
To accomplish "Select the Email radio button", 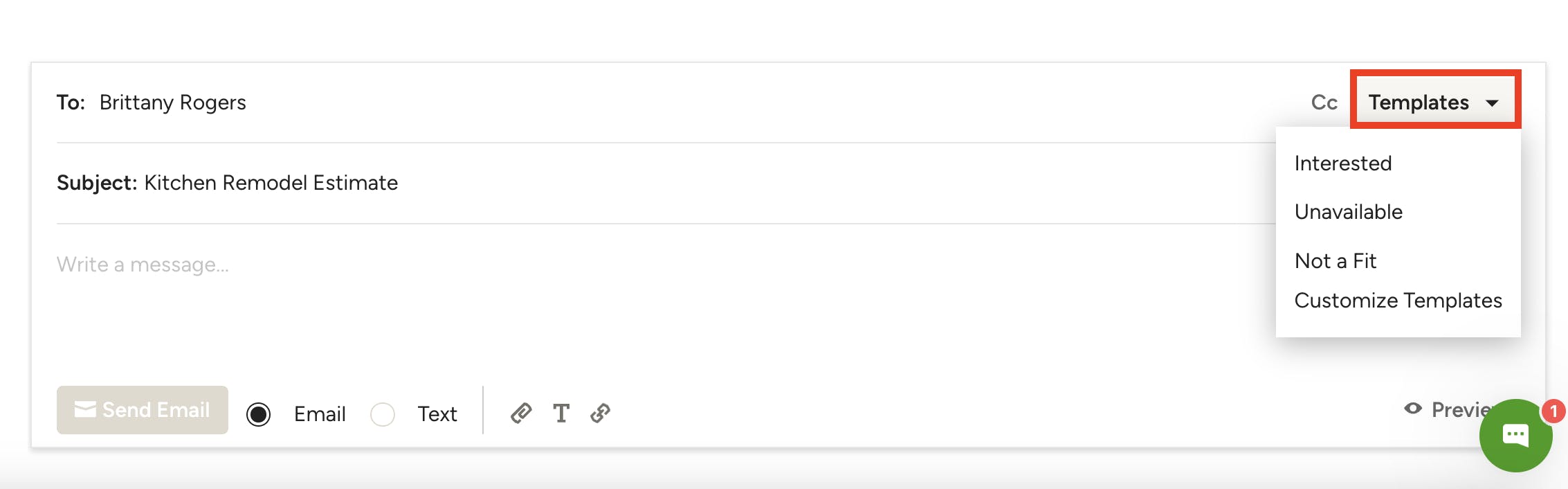I will pos(258,414).
